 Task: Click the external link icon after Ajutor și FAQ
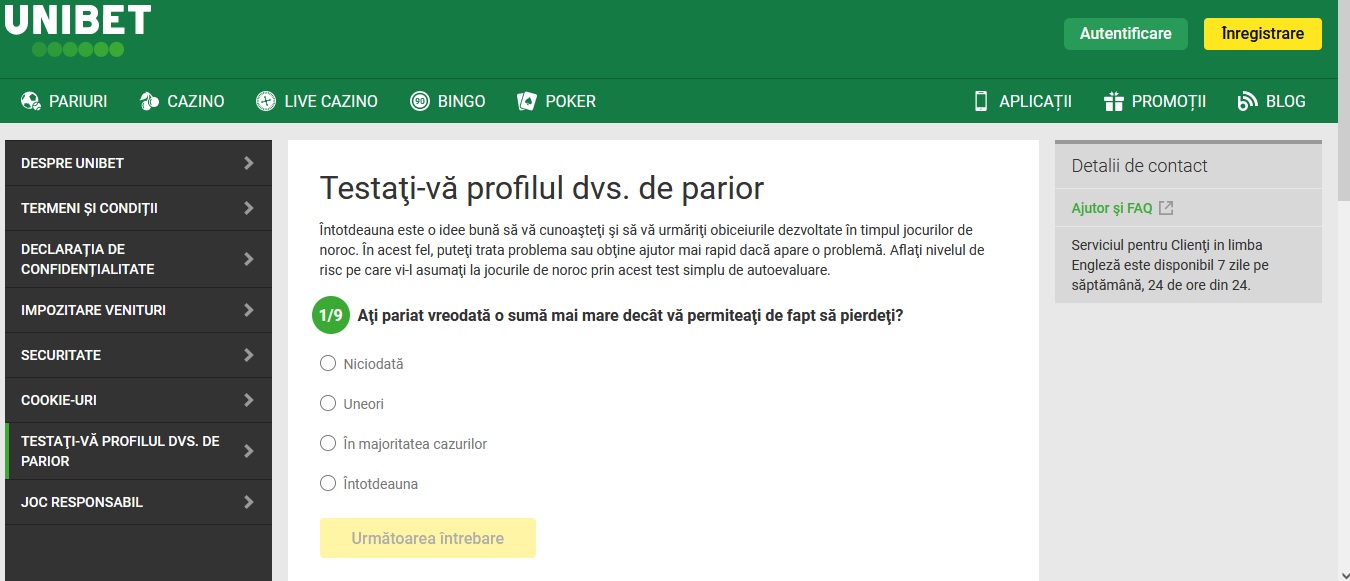click(x=1166, y=208)
